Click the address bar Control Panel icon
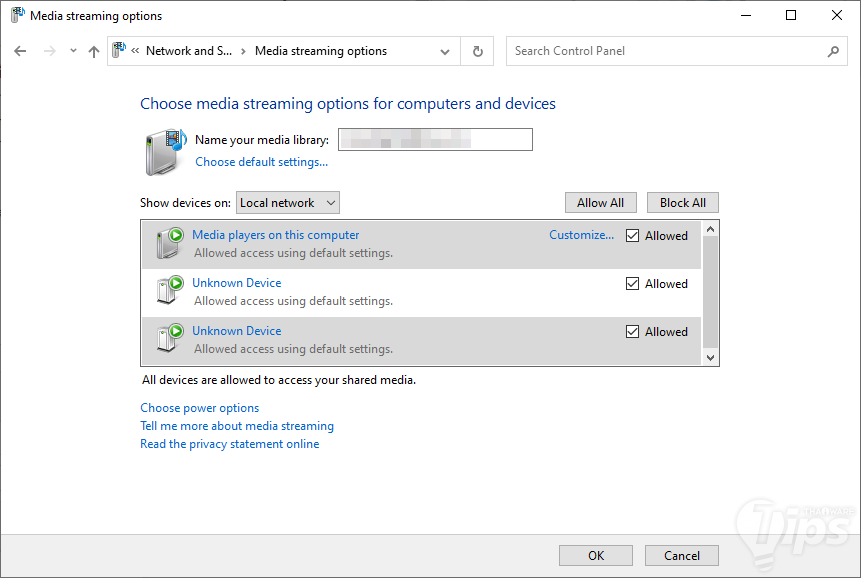Viewport: 861px width, 578px height. (120, 51)
